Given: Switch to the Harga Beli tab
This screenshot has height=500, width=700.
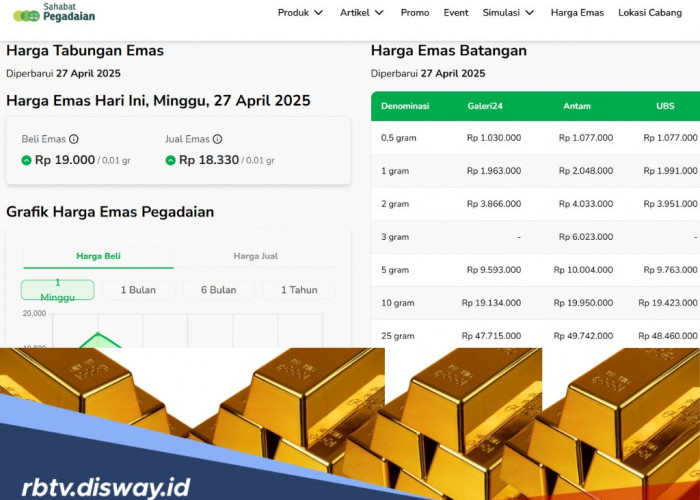Looking at the screenshot, I should point(98,256).
